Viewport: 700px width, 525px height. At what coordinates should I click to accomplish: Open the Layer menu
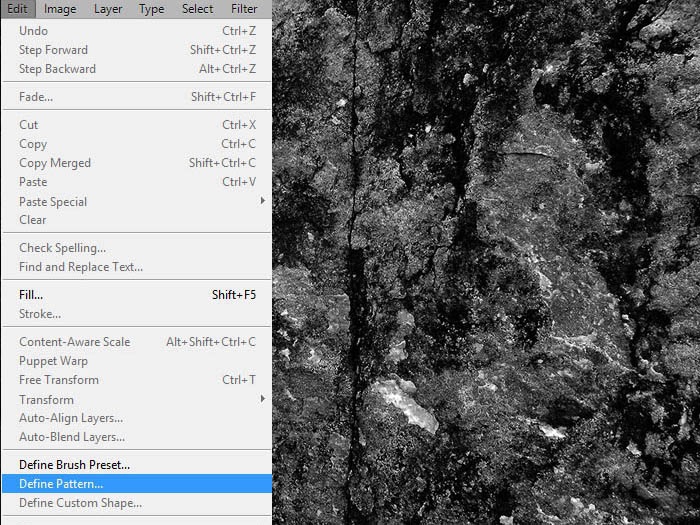(108, 9)
